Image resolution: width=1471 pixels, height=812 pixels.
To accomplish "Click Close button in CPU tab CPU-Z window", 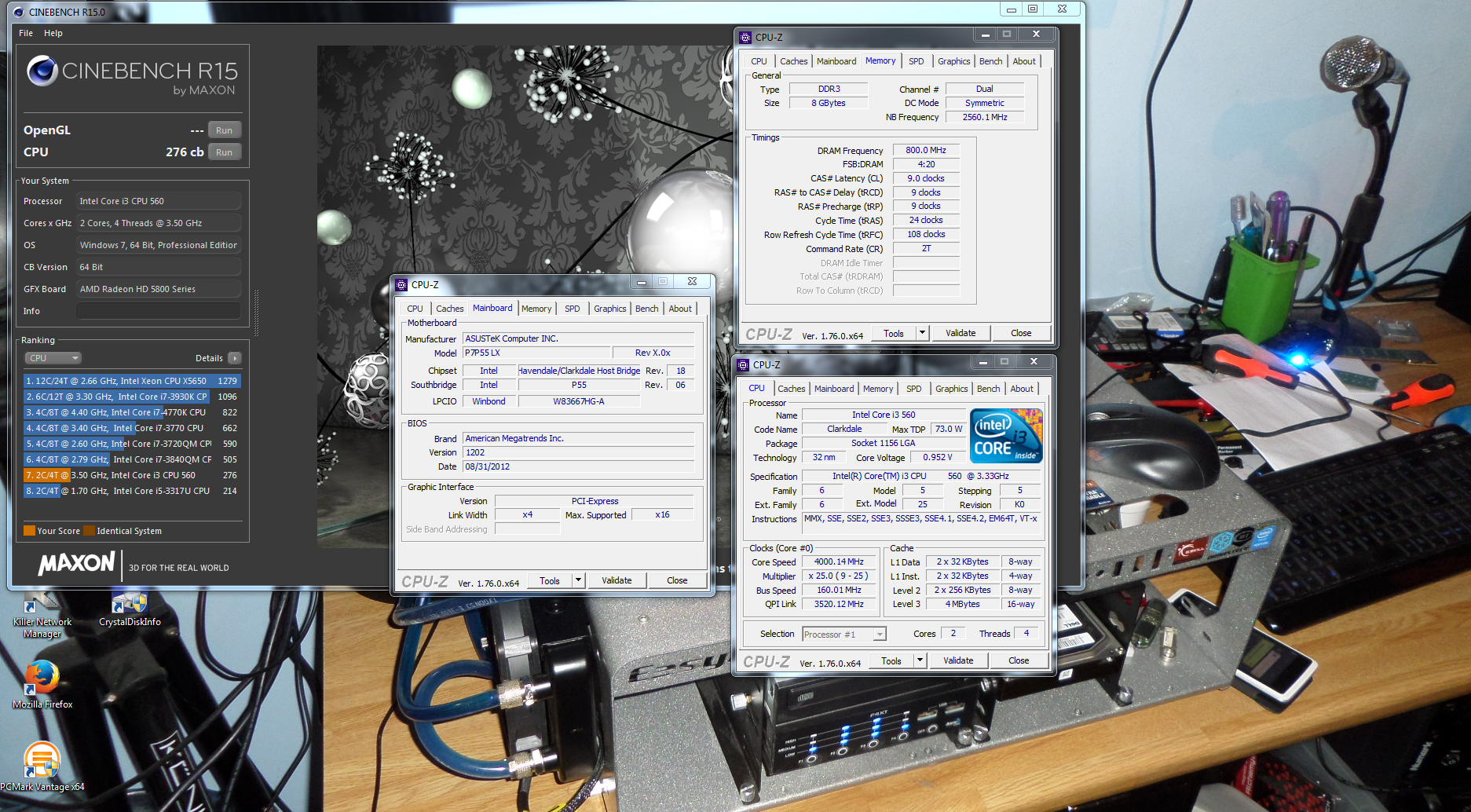I will 1019,660.
